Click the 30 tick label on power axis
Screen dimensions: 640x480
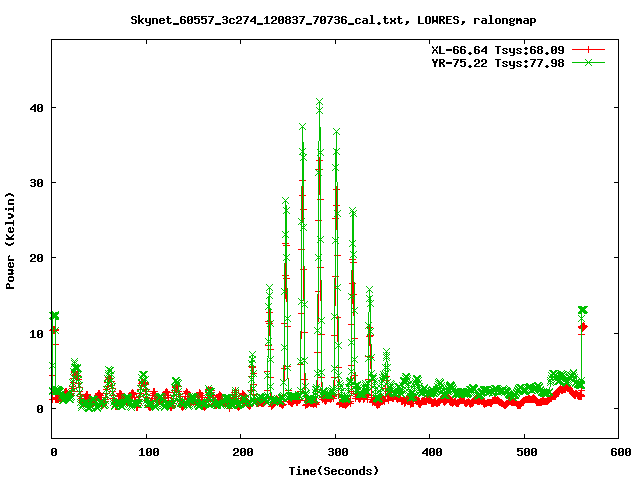click(x=35, y=183)
